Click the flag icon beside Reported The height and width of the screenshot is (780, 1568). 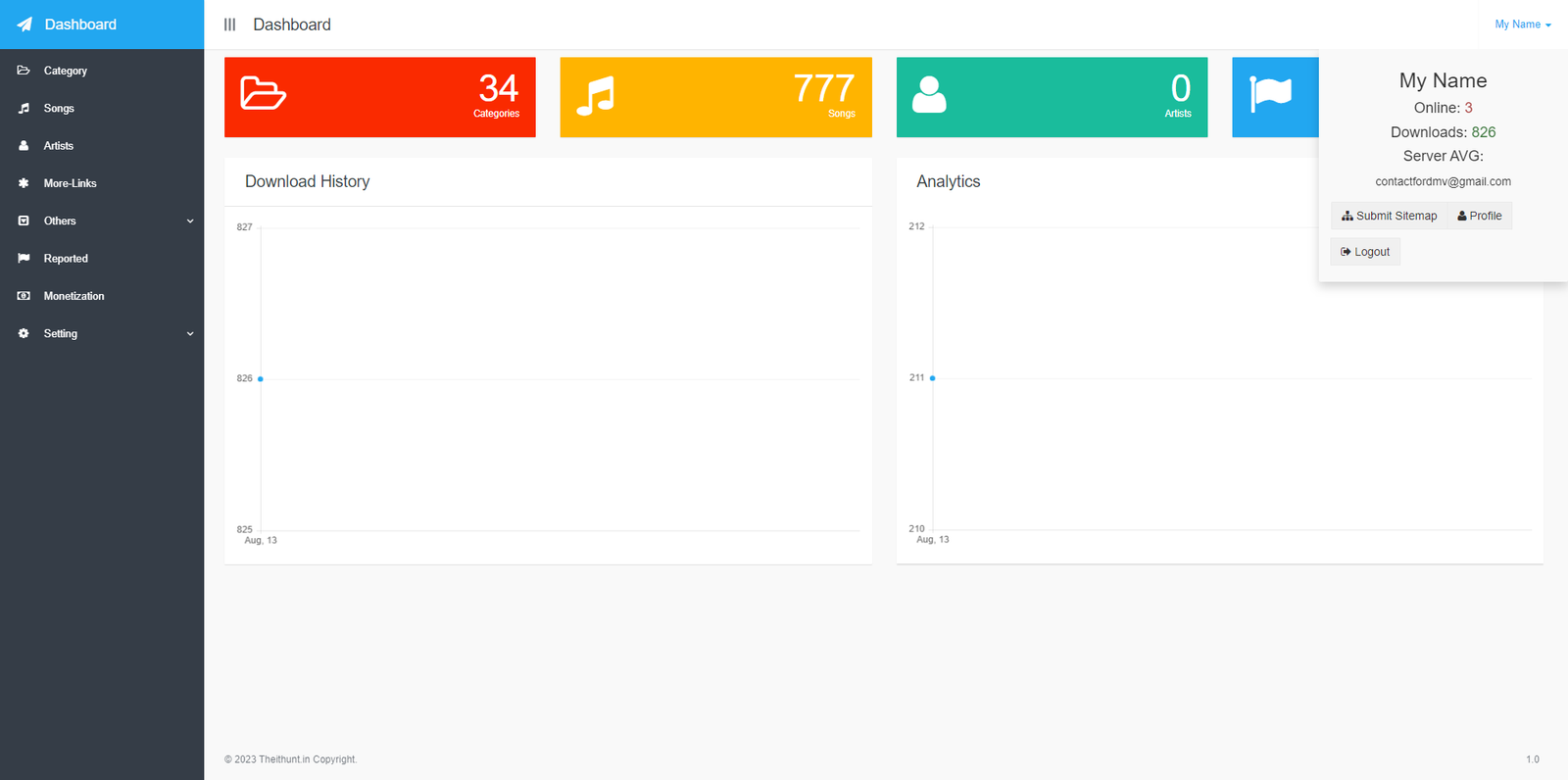[x=24, y=259]
